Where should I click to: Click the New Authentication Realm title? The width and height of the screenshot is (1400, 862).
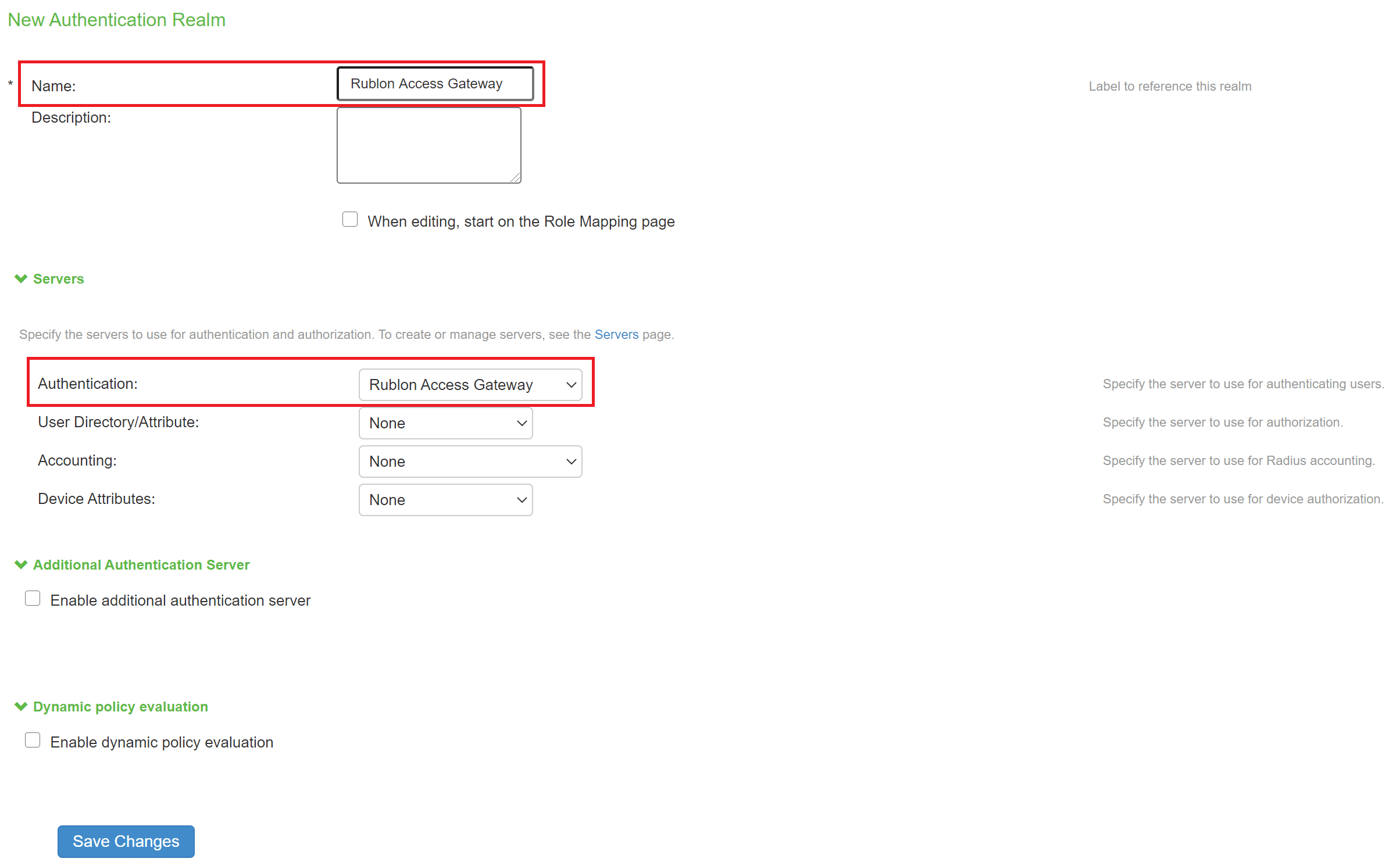pyautogui.click(x=116, y=20)
